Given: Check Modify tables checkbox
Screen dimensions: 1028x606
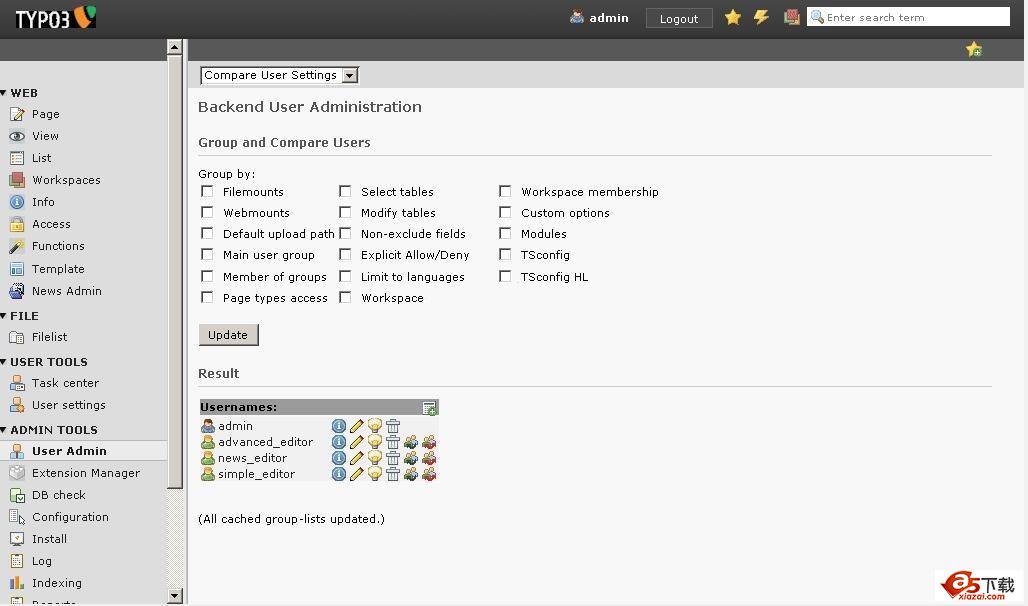Looking at the screenshot, I should point(345,212).
